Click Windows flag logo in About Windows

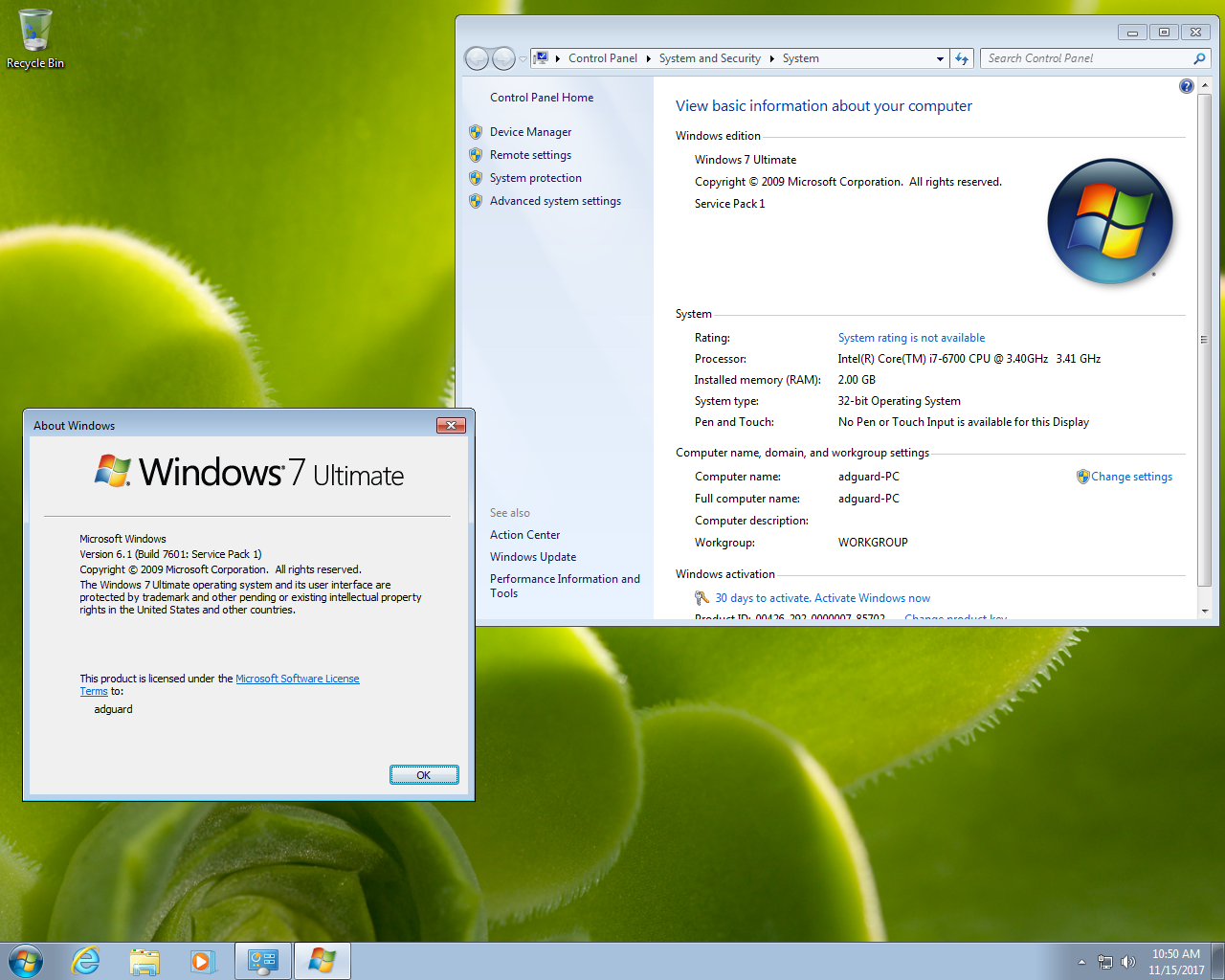113,471
